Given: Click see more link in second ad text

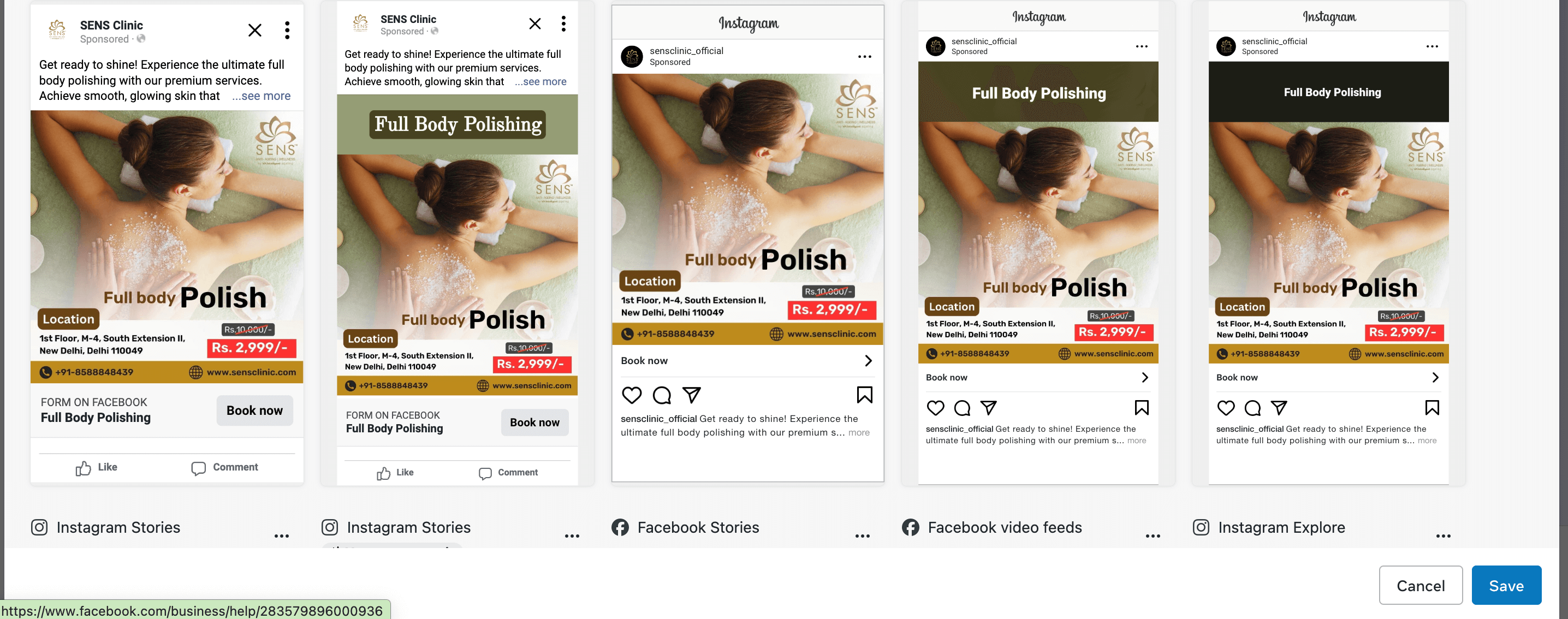Looking at the screenshot, I should click(x=541, y=81).
